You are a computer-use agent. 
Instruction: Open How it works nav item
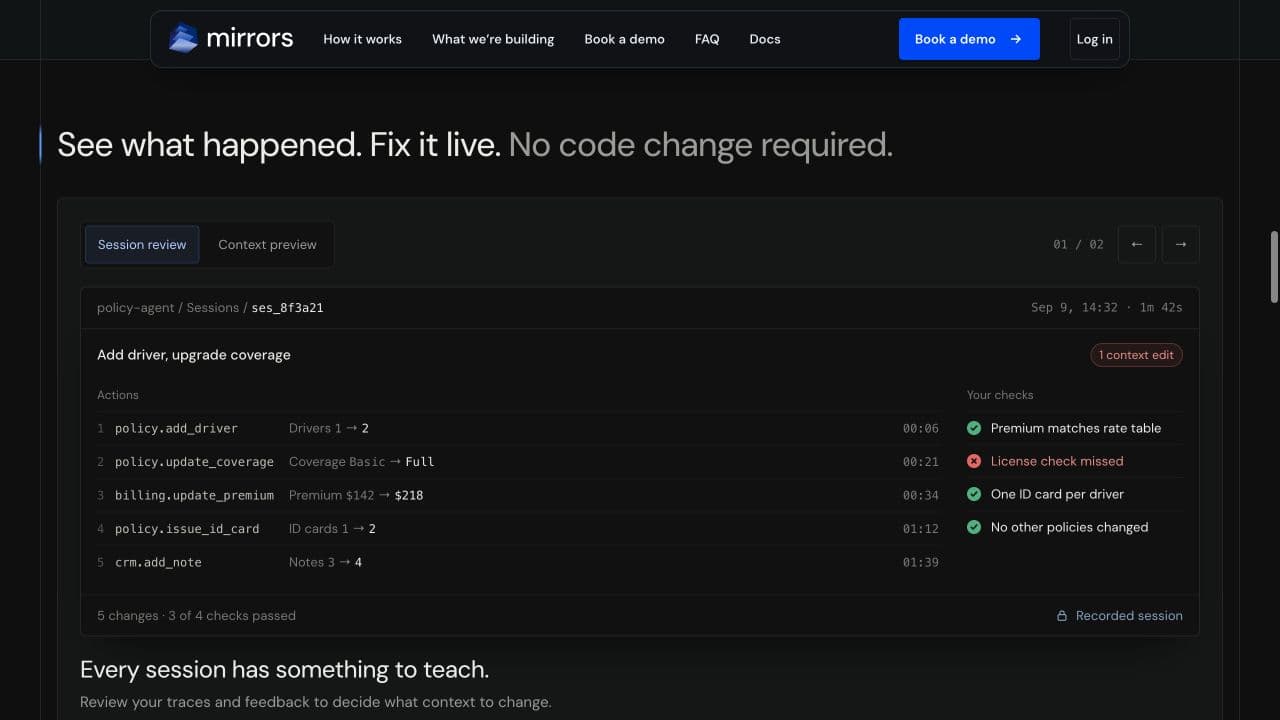(x=362, y=39)
